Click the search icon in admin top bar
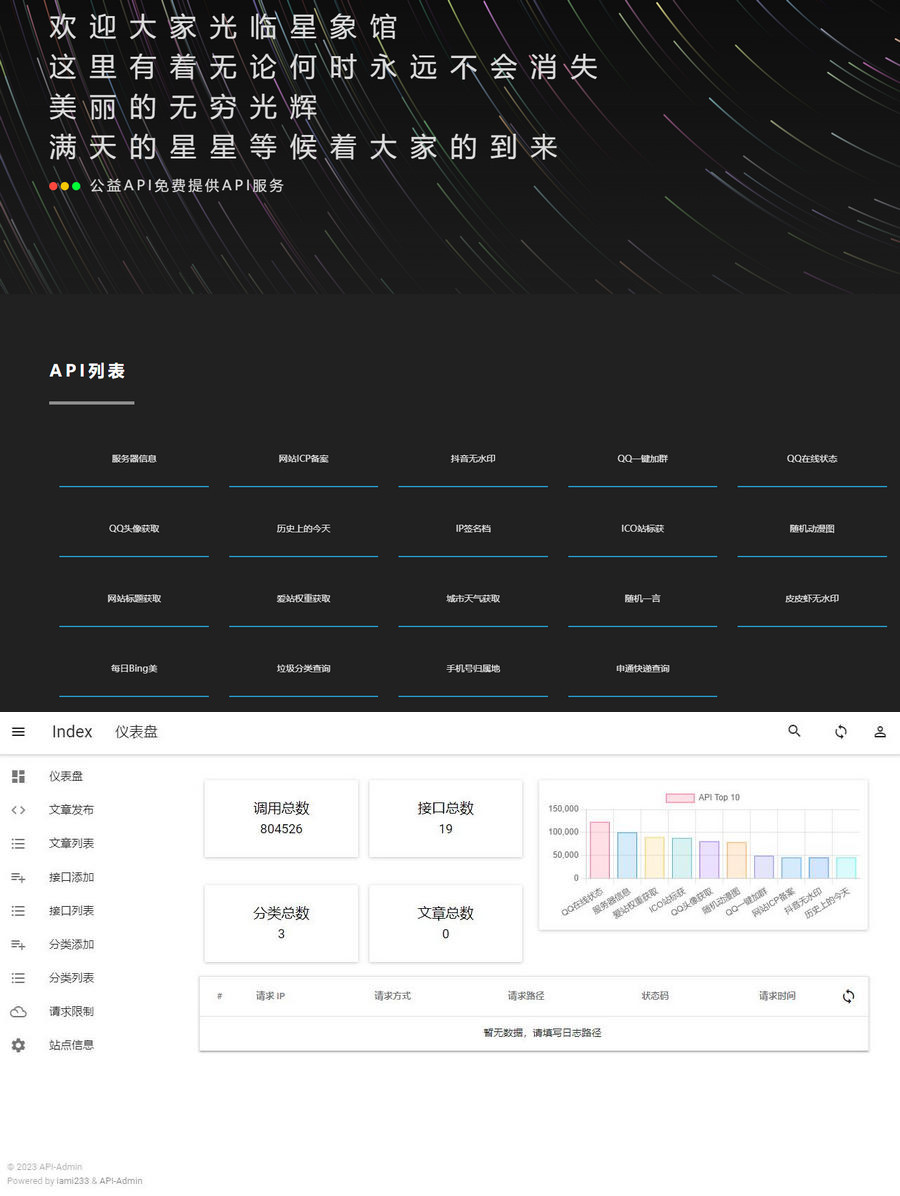900x1196 pixels. (794, 731)
